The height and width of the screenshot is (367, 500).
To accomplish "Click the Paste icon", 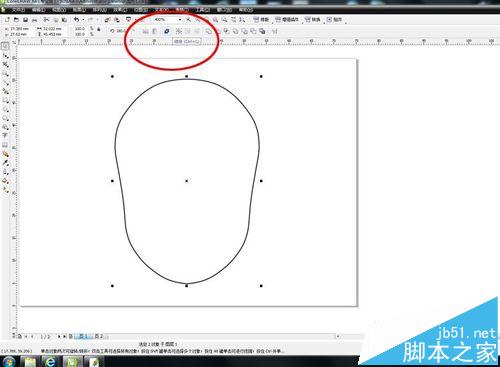I will [x=64, y=20].
